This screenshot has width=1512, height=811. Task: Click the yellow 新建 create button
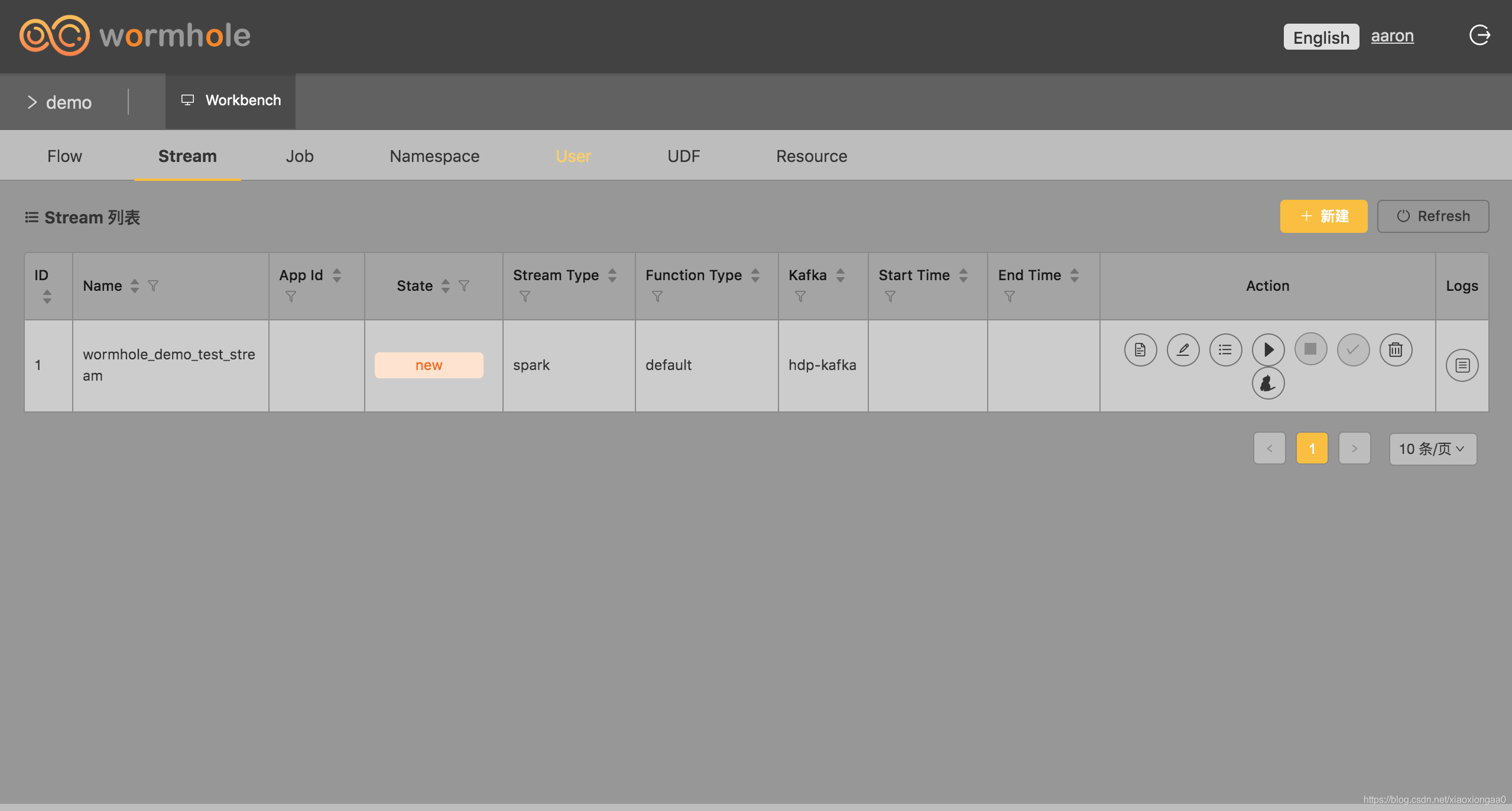coord(1323,216)
